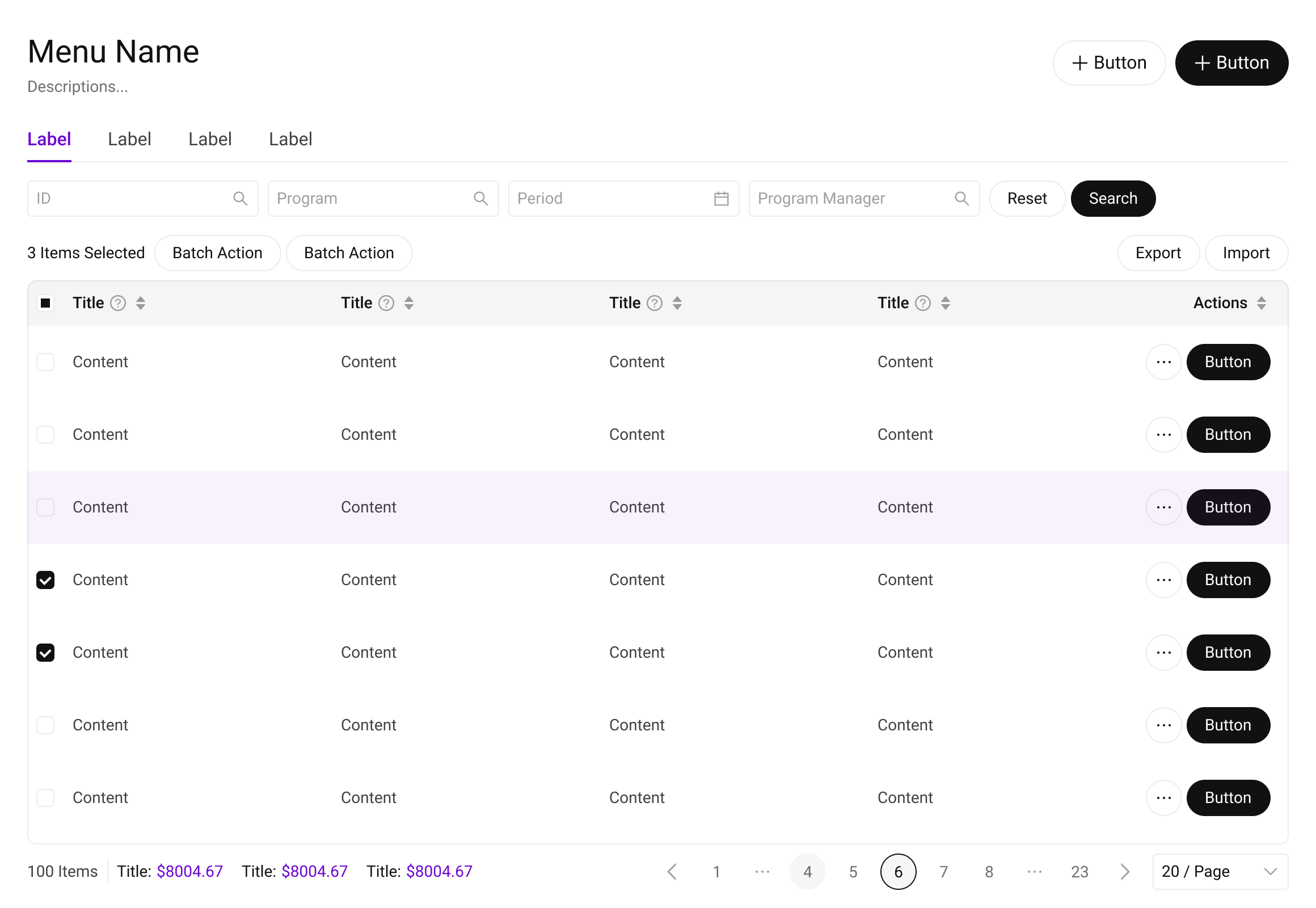Go to previous page with left arrow
The width and height of the screenshot is (1316, 908).
672,872
